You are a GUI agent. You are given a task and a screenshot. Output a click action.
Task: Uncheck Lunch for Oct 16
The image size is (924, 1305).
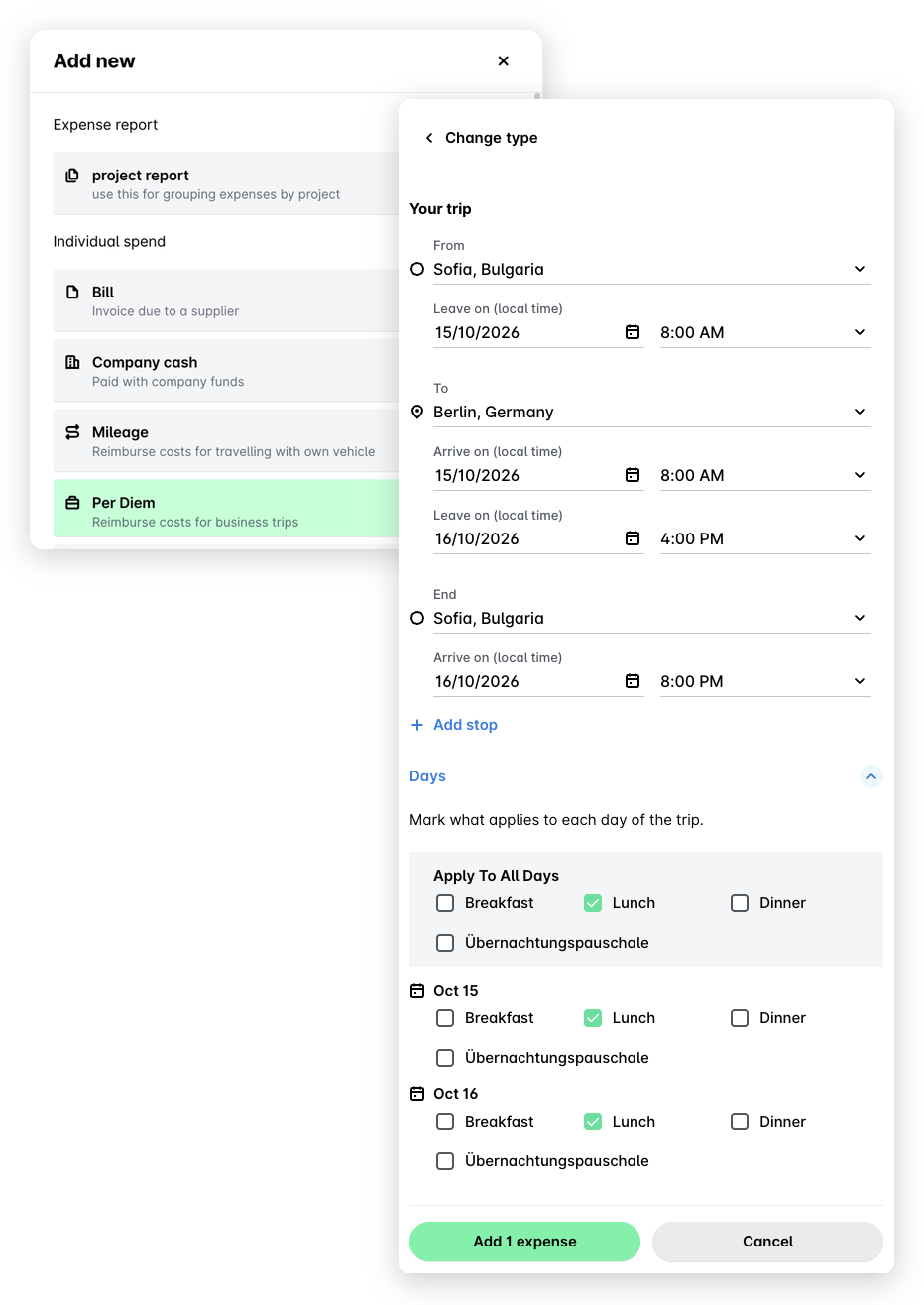click(593, 1122)
